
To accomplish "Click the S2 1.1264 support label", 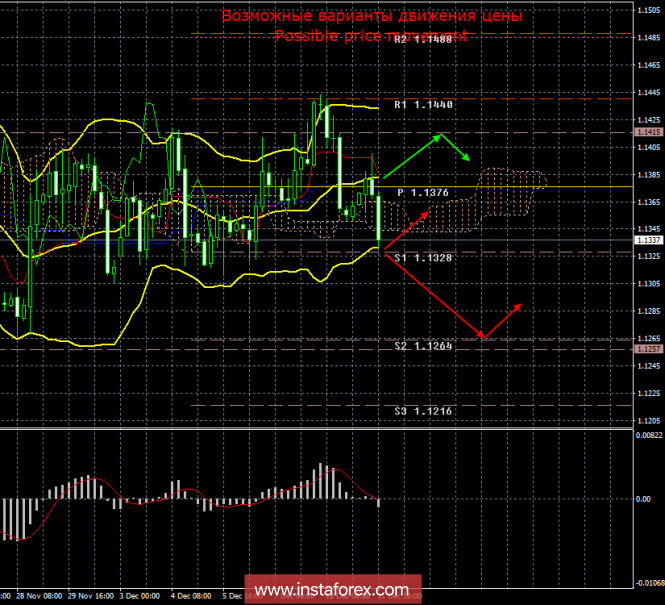I will coord(425,346).
